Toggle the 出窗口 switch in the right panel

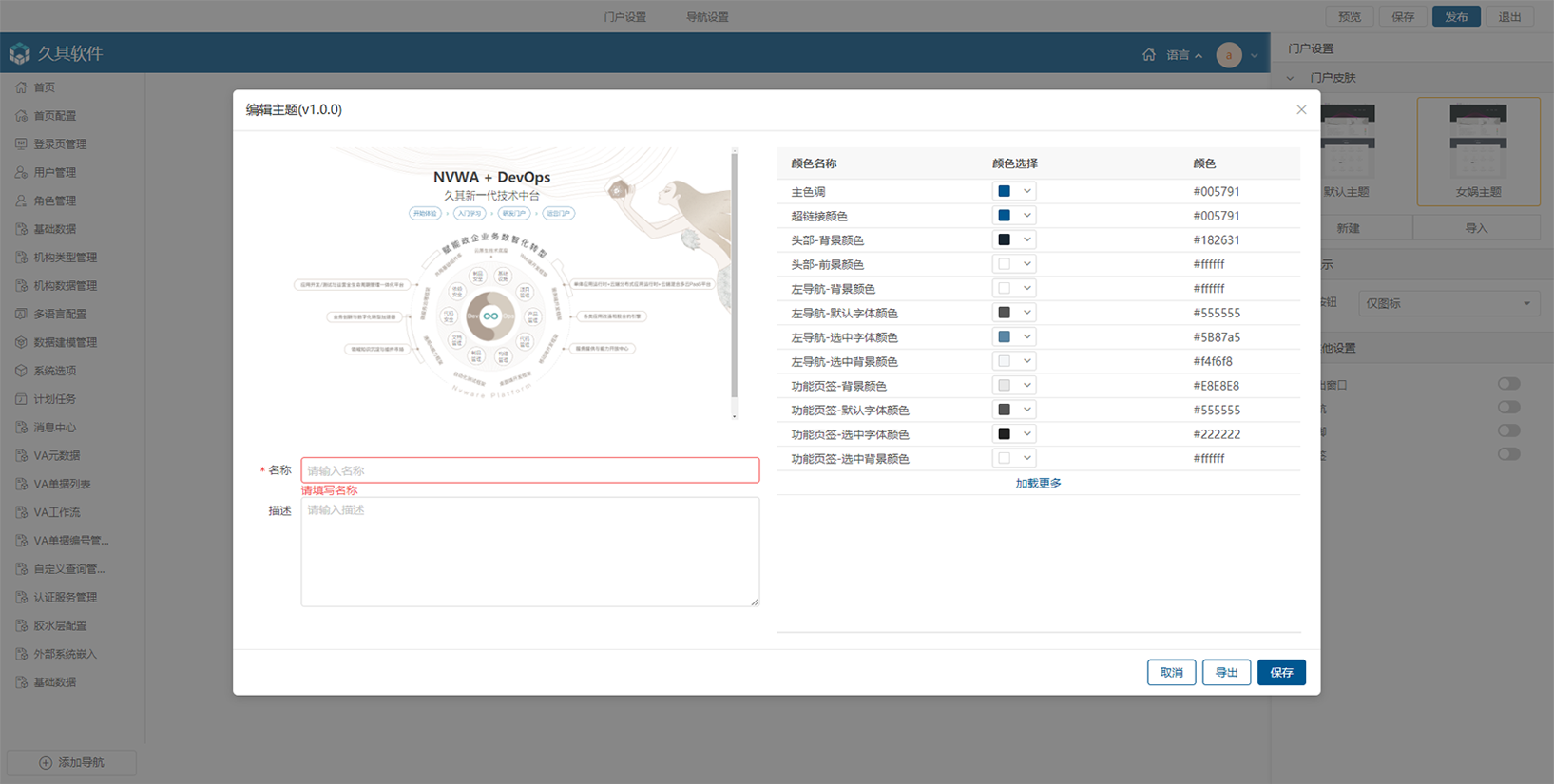tap(1508, 384)
